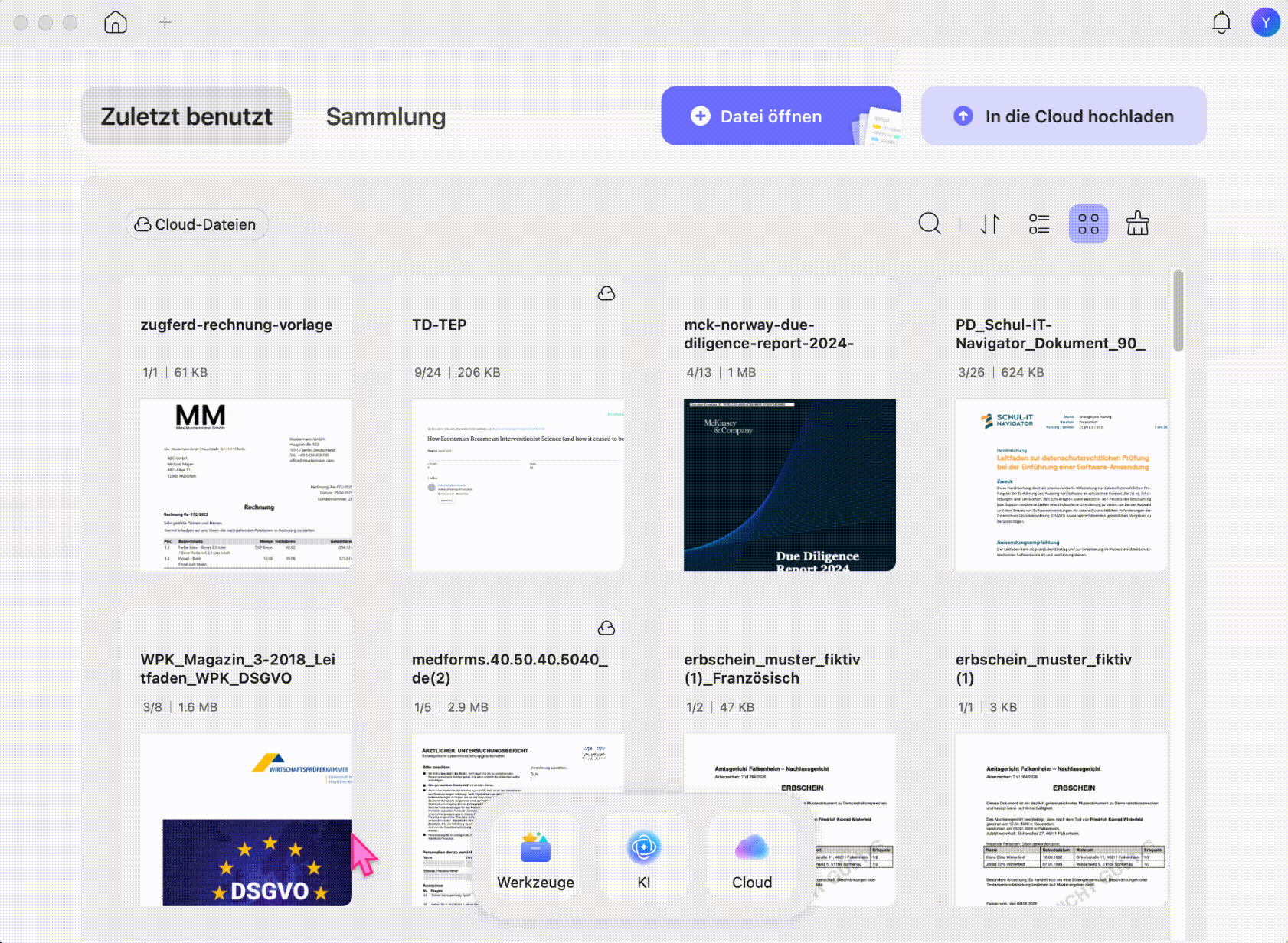This screenshot has width=1288, height=943.
Task: Click cloud icon on medforms card
Action: (606, 628)
